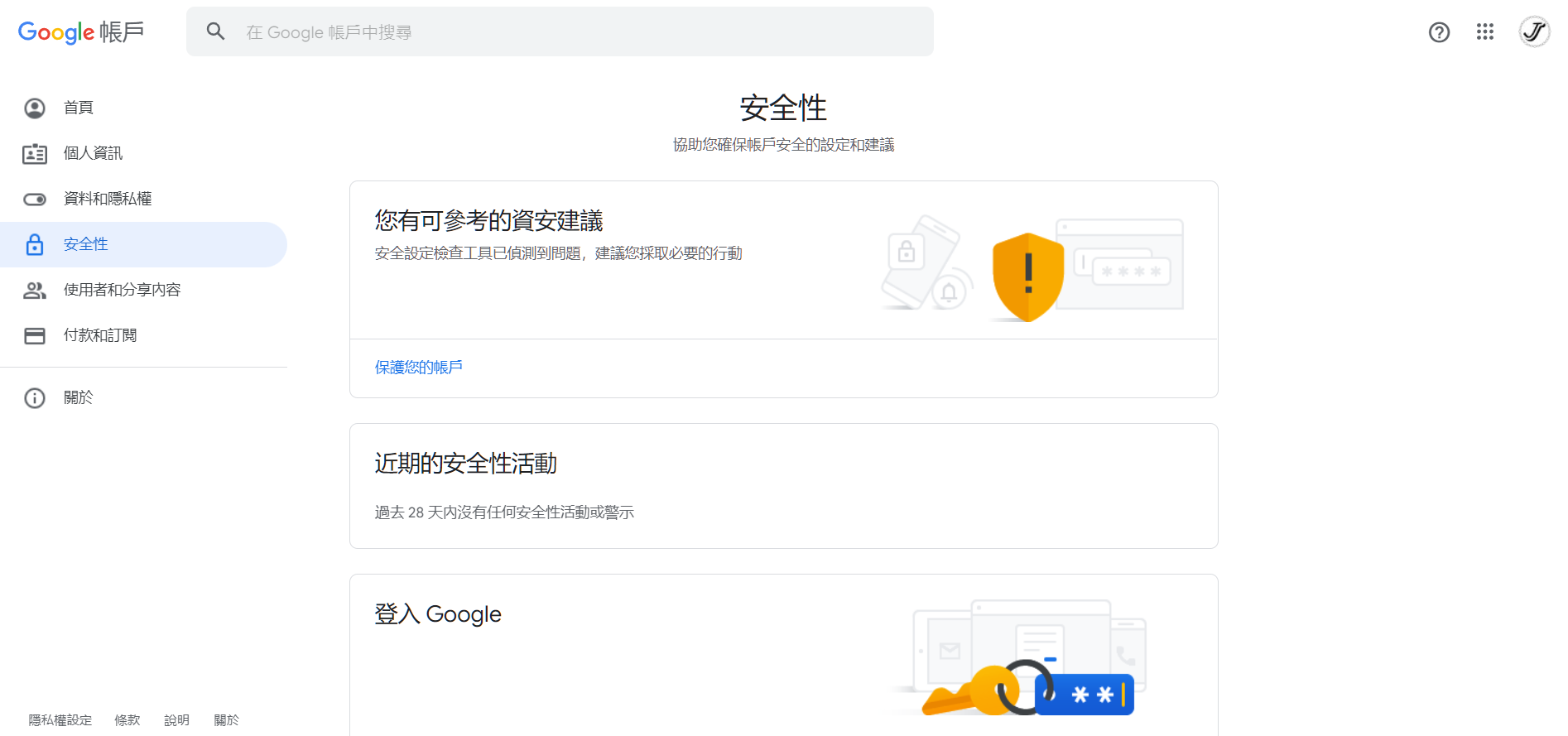1568x736 pixels.
Task: Open 關於 footer link
Action: click(226, 720)
